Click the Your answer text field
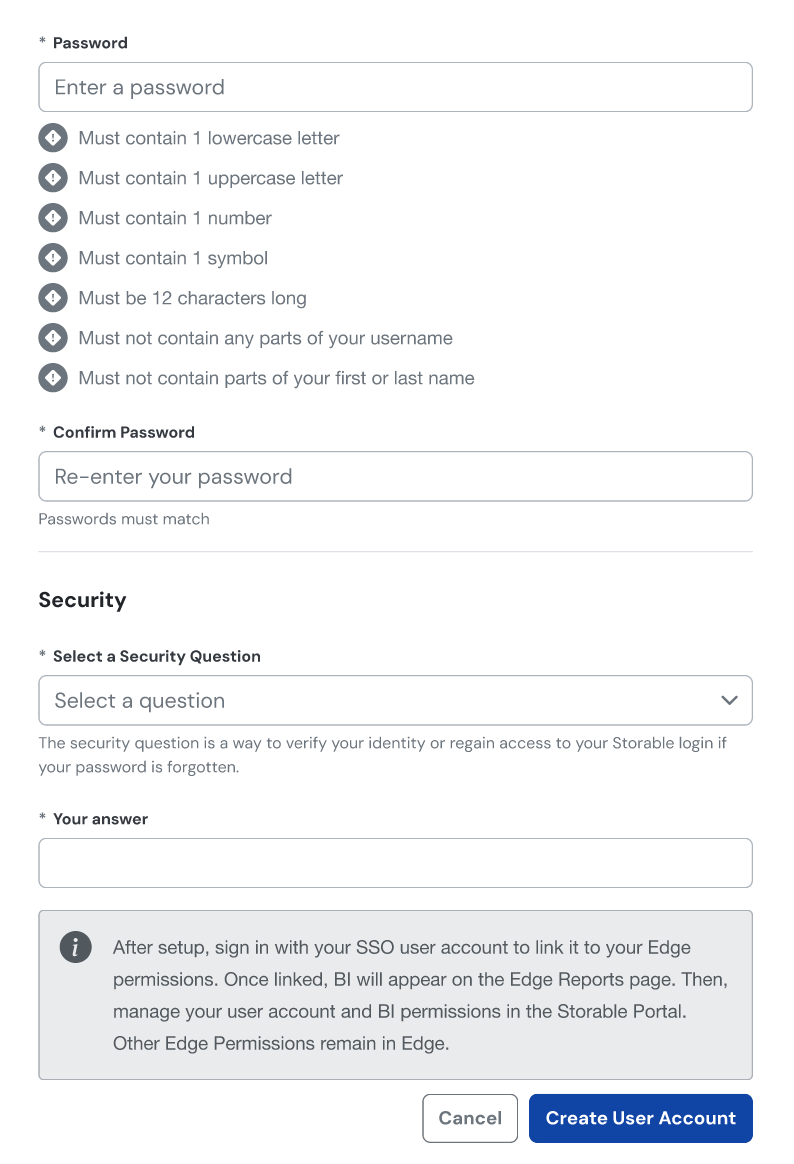 [395, 863]
